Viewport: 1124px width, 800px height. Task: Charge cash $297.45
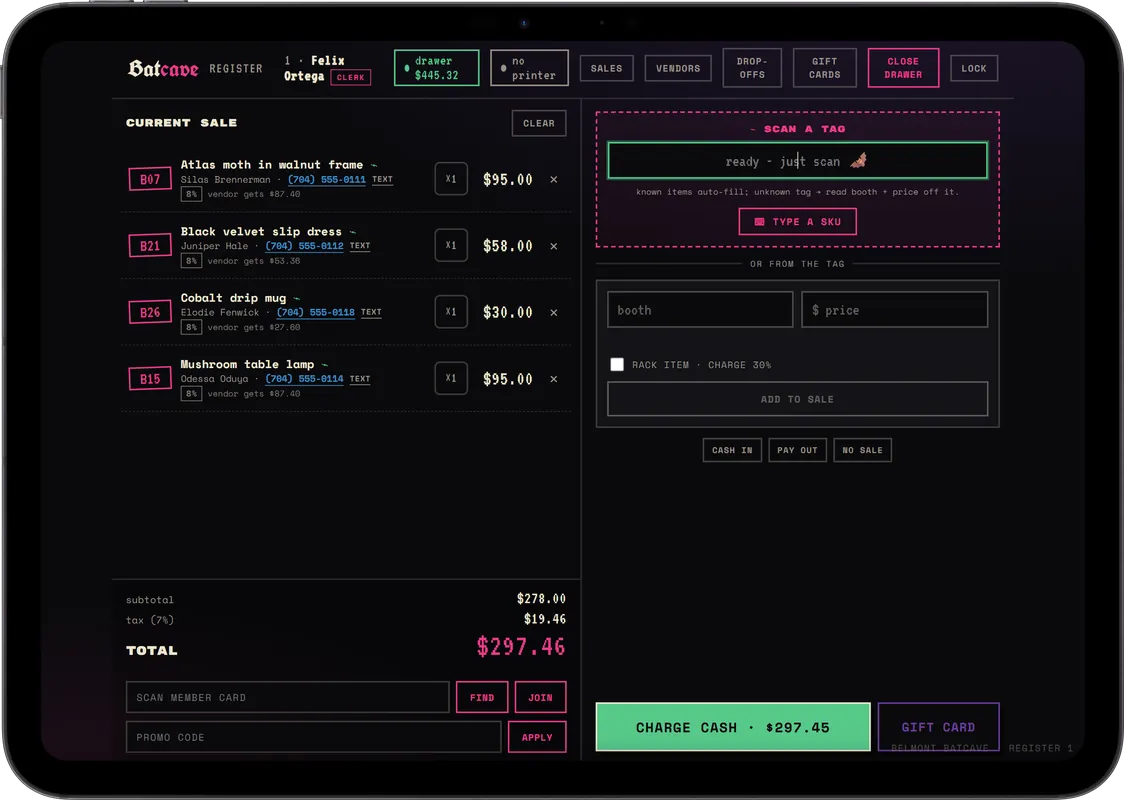point(733,727)
